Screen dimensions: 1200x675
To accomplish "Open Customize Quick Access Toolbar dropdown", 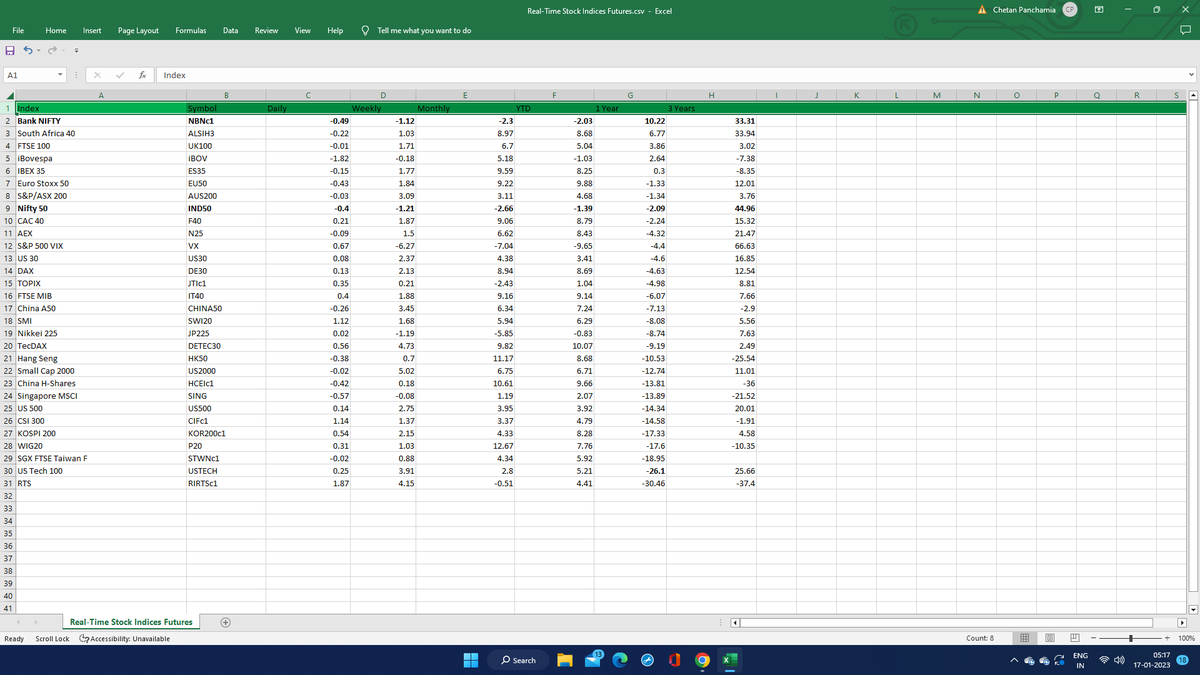I will 76,50.
